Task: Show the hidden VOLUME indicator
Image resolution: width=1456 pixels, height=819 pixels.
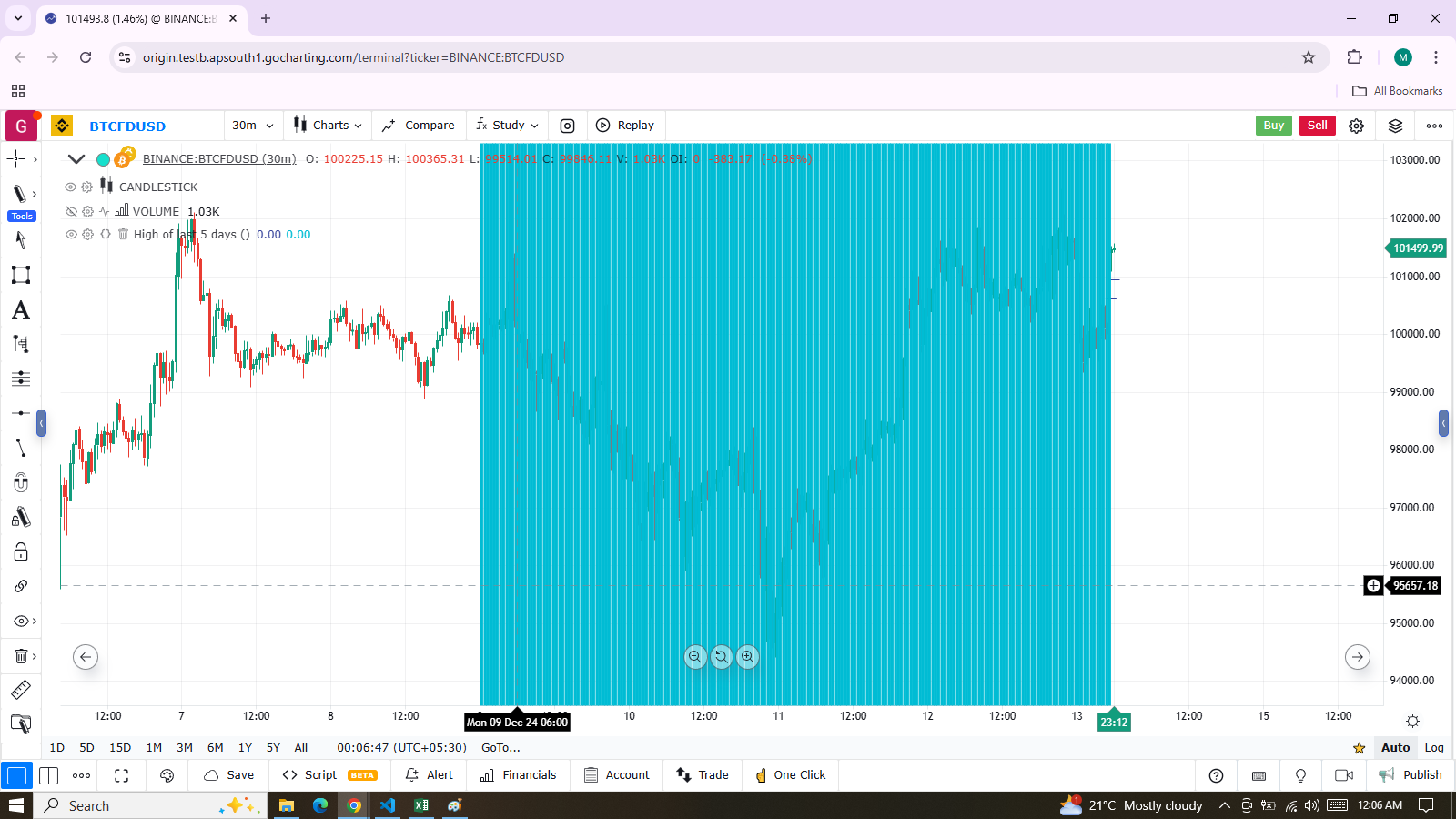Action: (70, 211)
